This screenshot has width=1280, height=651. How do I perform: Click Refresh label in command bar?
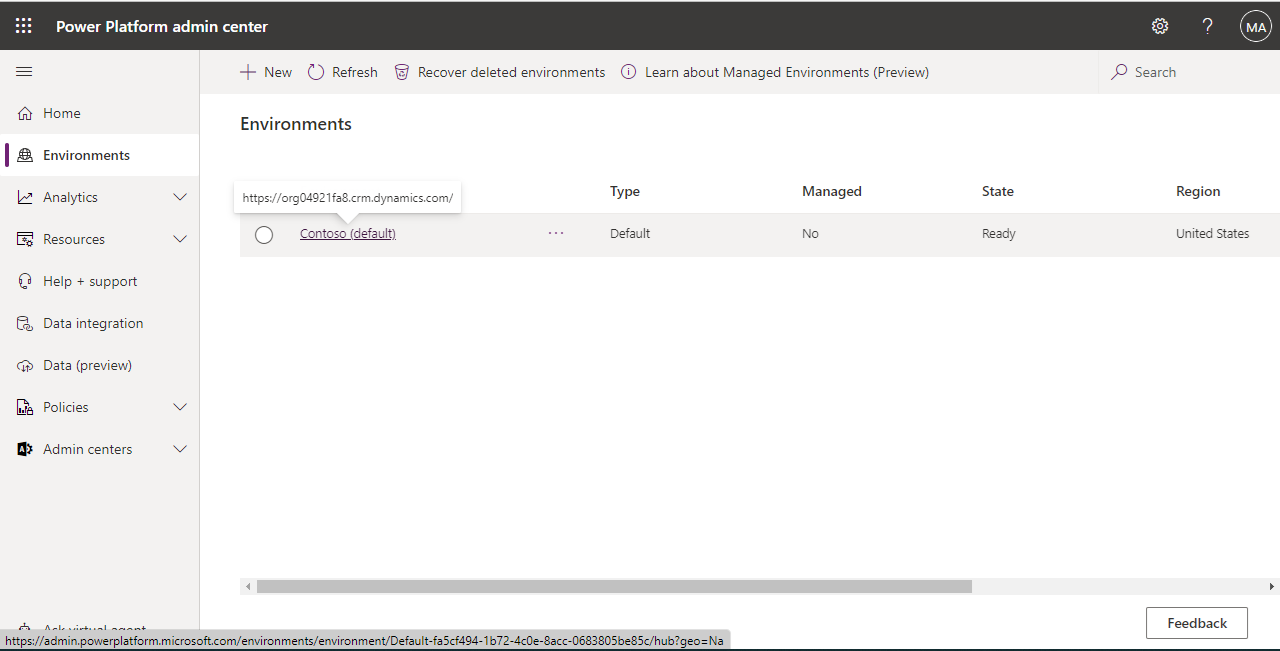click(355, 72)
